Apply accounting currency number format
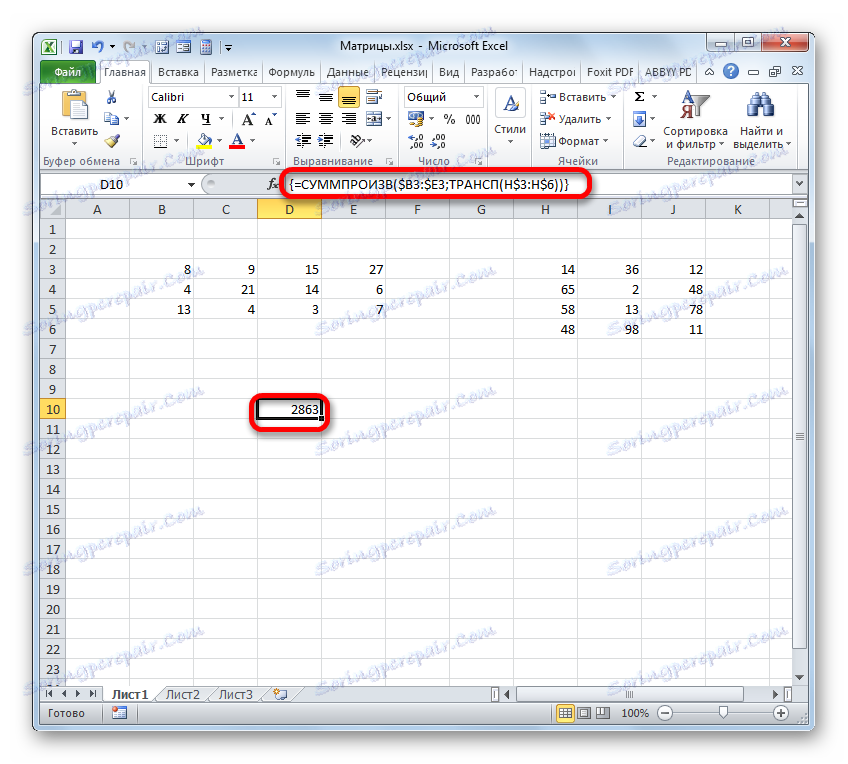This screenshot has width=848, height=764. tap(416, 119)
